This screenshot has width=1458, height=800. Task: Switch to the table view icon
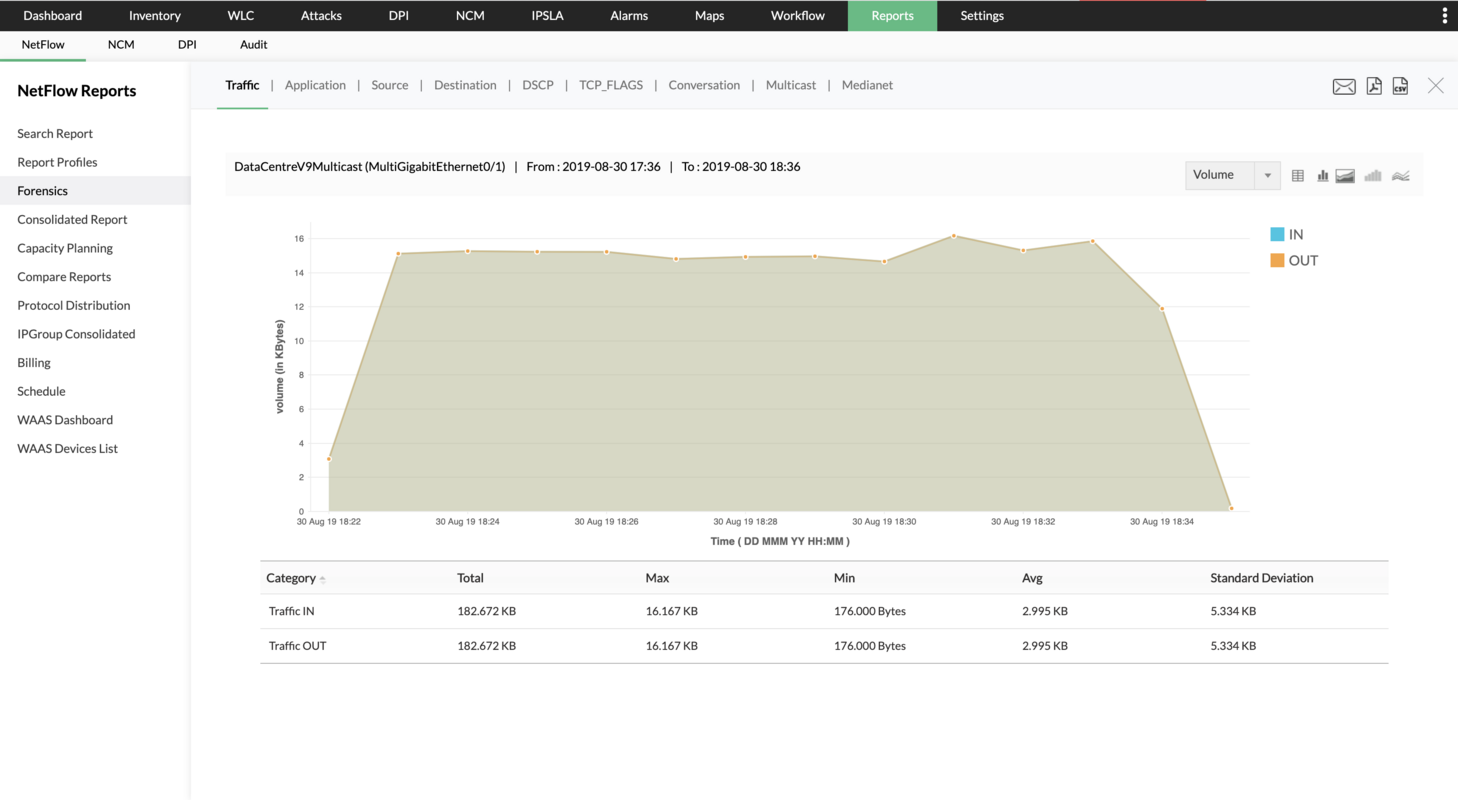tap(1298, 176)
